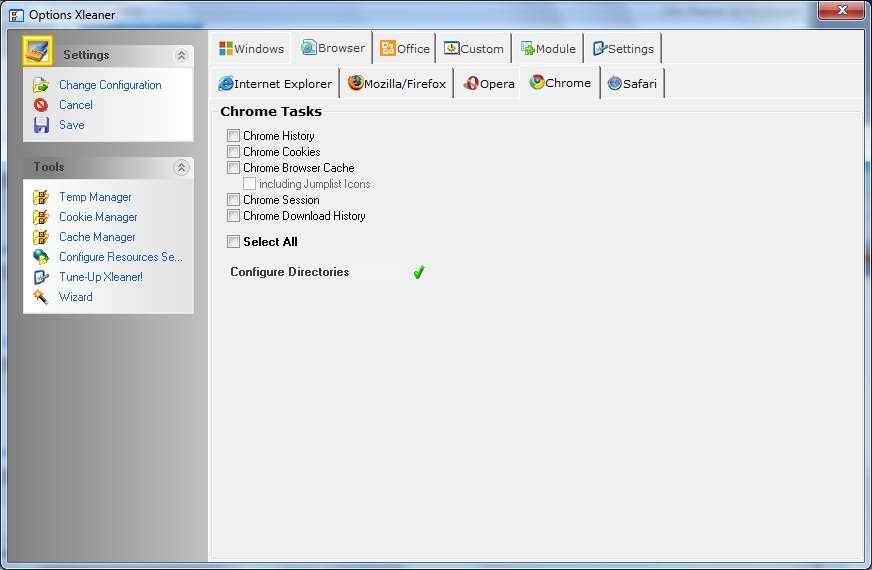This screenshot has width=872, height=570.
Task: Select the Chrome sub-tab
Action: [560, 82]
